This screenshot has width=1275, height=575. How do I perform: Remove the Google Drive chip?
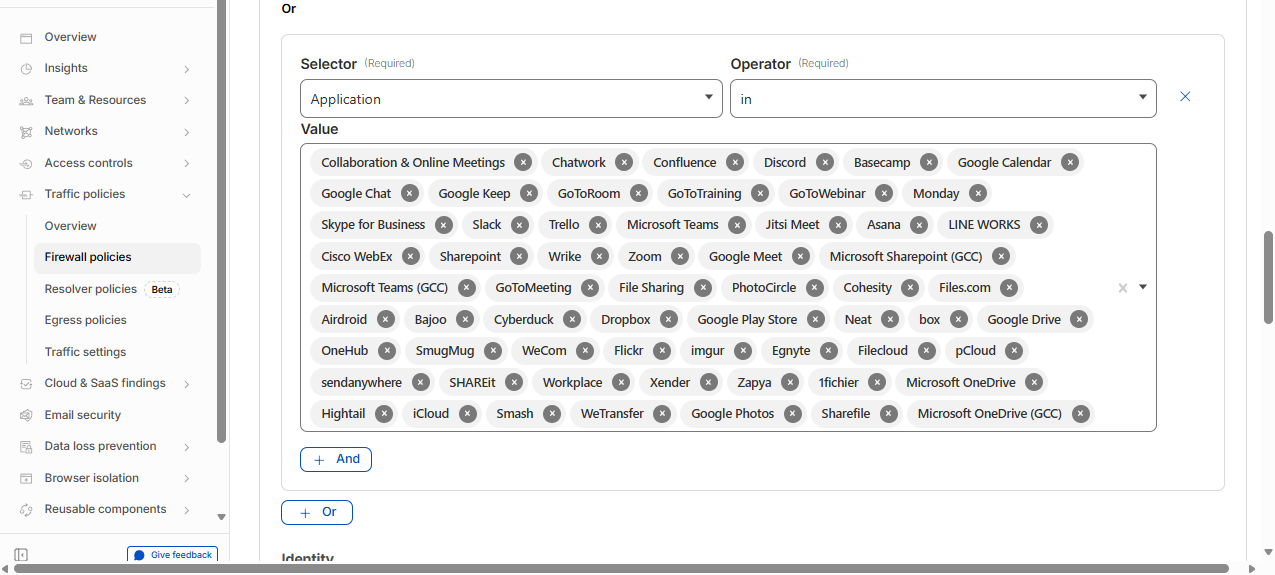coord(1079,319)
